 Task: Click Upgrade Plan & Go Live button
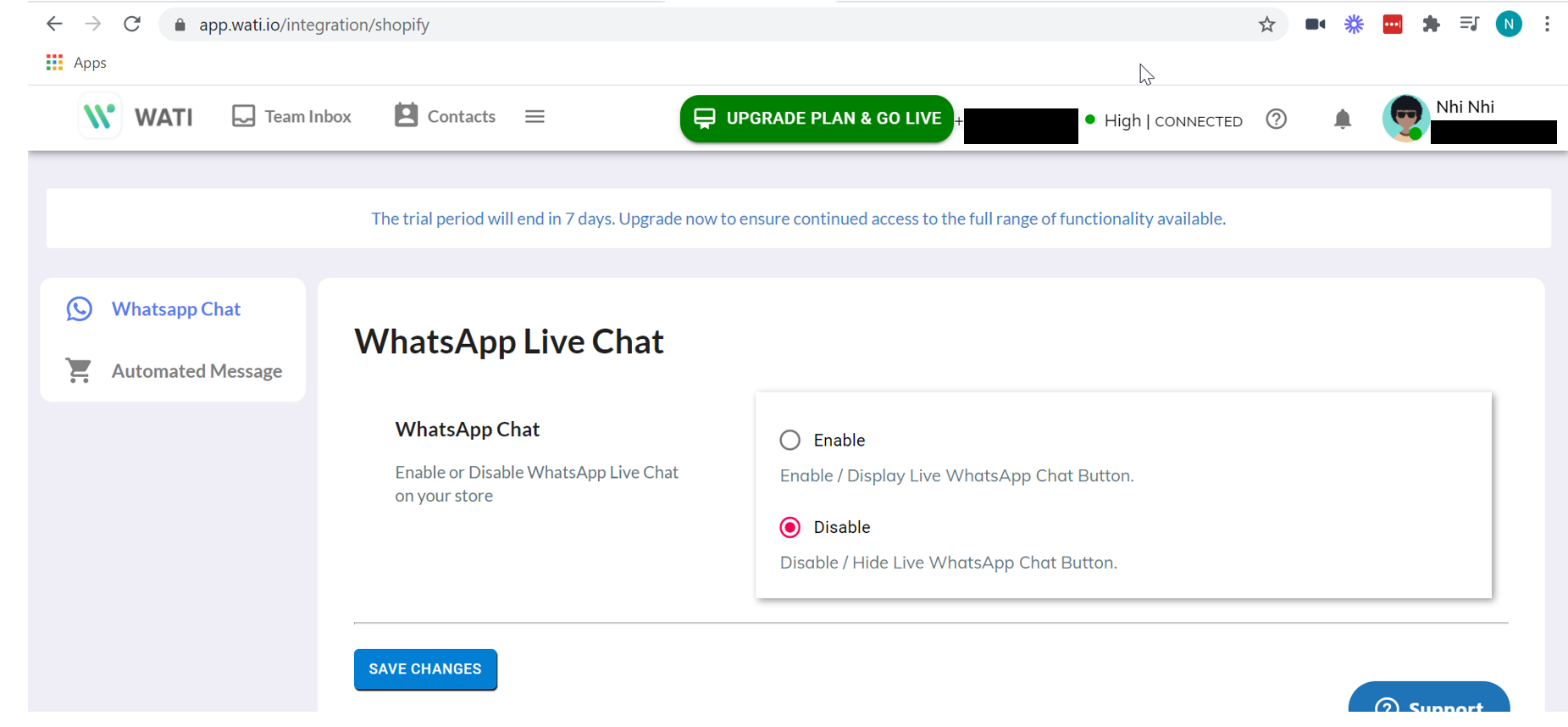817,119
